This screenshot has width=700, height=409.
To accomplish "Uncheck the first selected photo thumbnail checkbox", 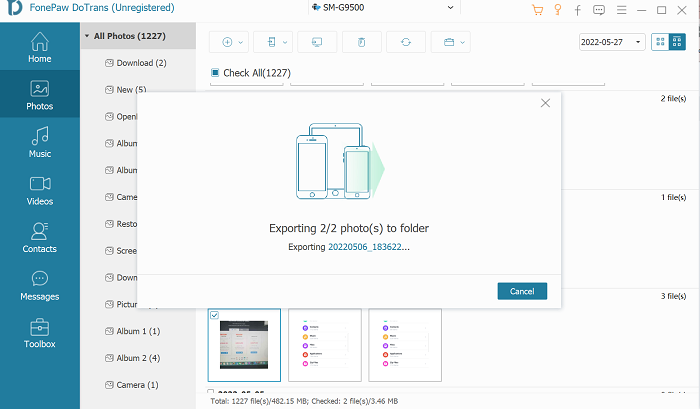I will [214, 315].
